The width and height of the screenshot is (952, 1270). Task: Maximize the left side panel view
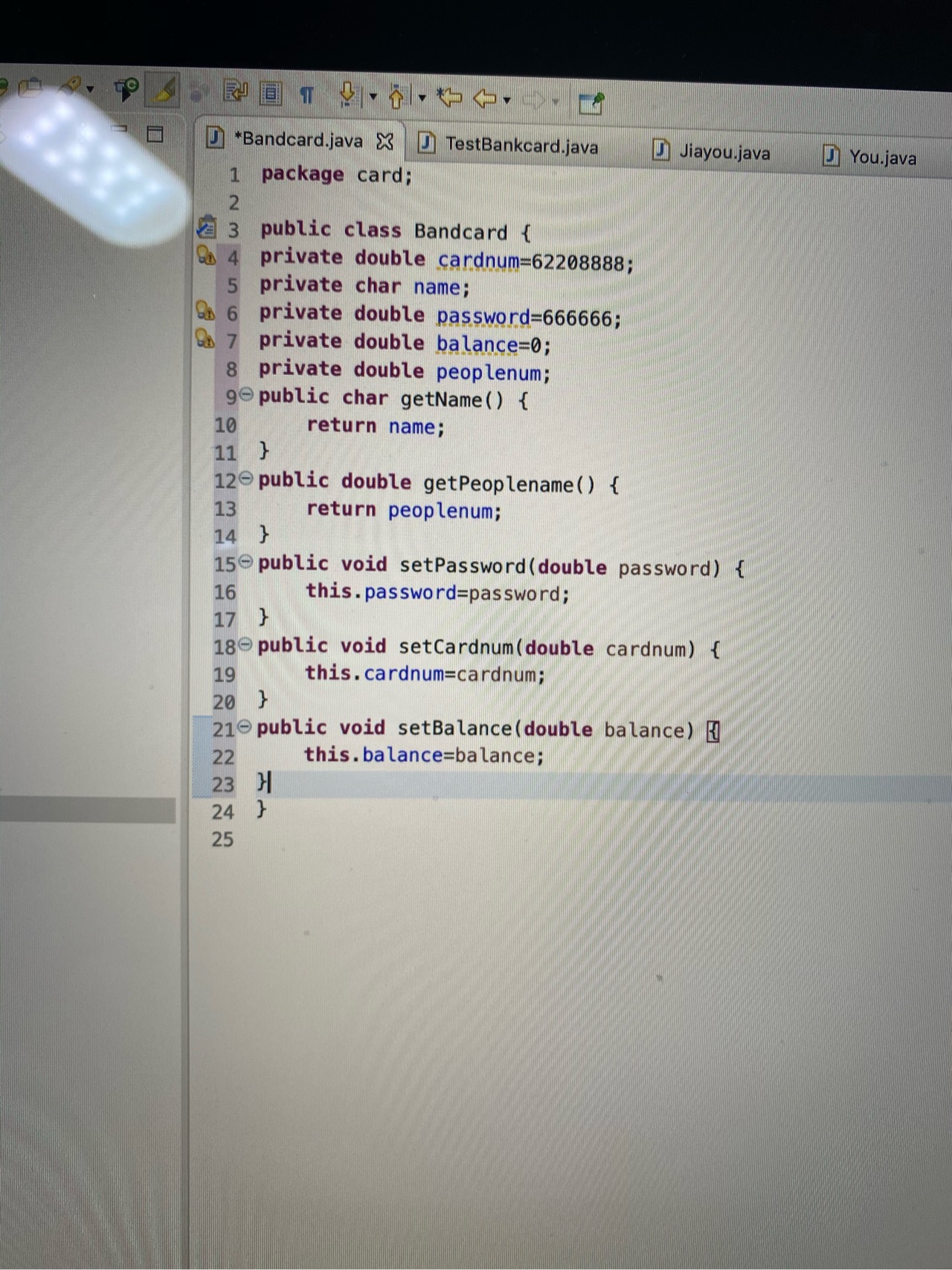[x=155, y=134]
